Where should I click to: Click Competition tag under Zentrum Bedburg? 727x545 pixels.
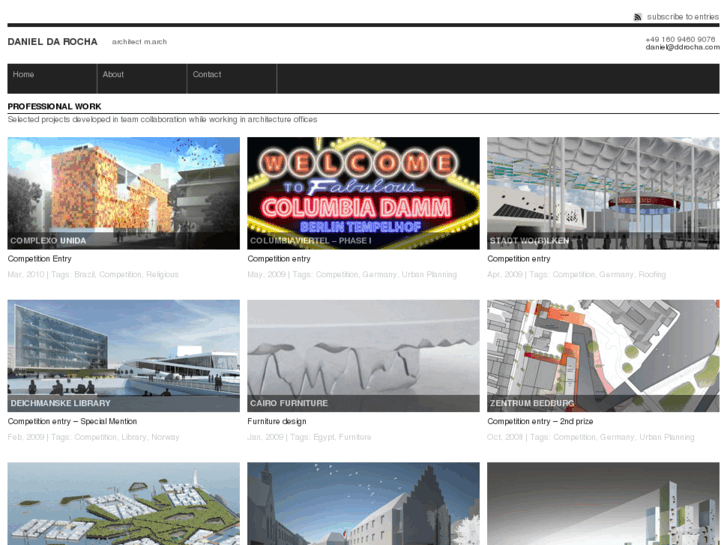(574, 437)
